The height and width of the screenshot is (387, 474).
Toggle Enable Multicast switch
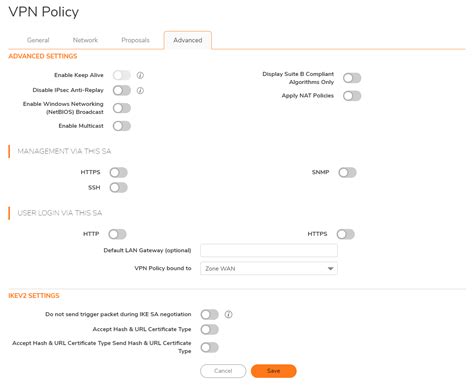122,126
